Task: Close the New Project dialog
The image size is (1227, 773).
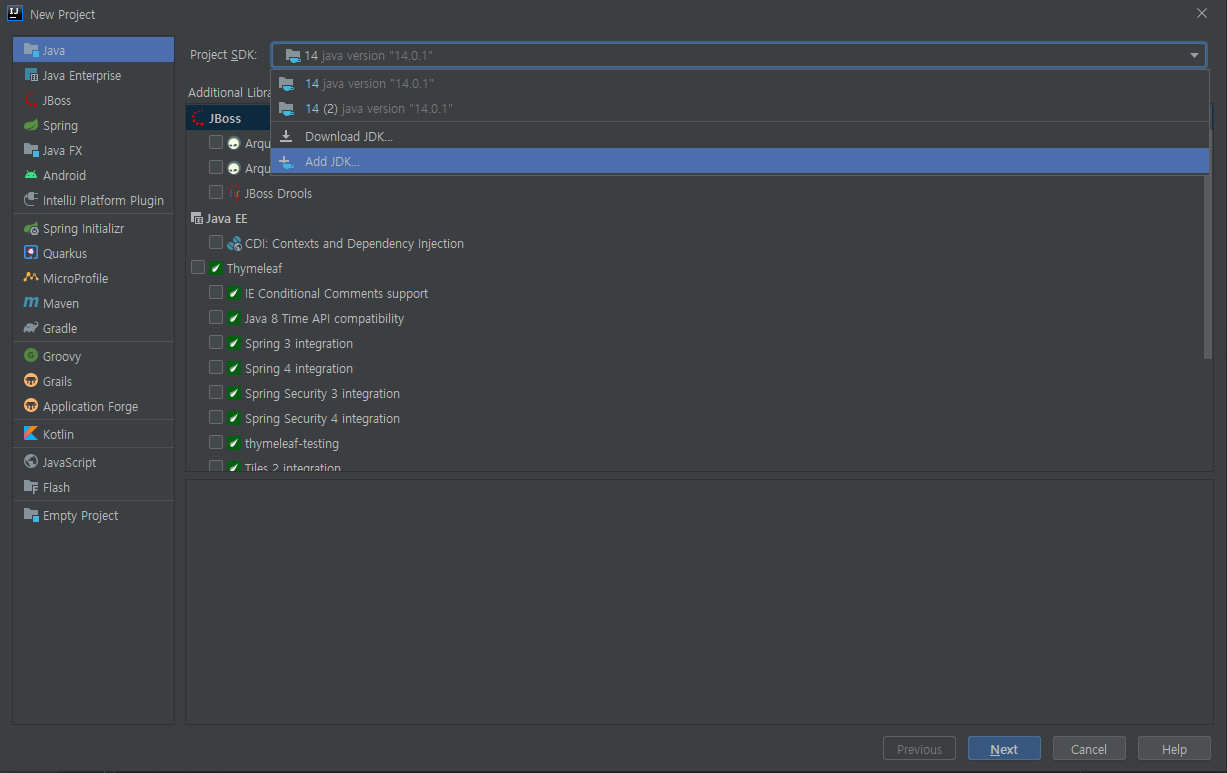Action: [1201, 13]
